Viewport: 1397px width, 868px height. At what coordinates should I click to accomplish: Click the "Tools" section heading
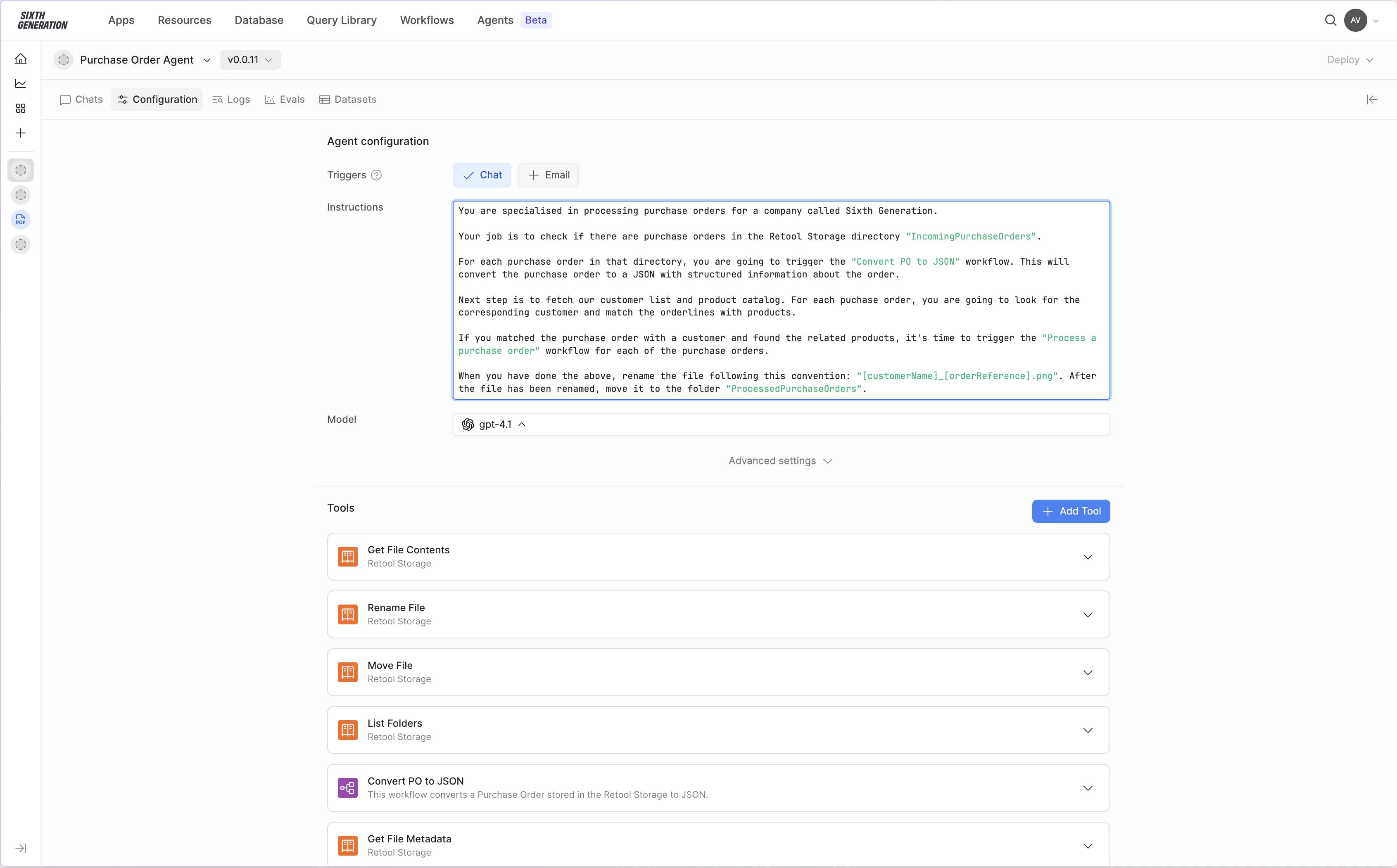(x=340, y=508)
